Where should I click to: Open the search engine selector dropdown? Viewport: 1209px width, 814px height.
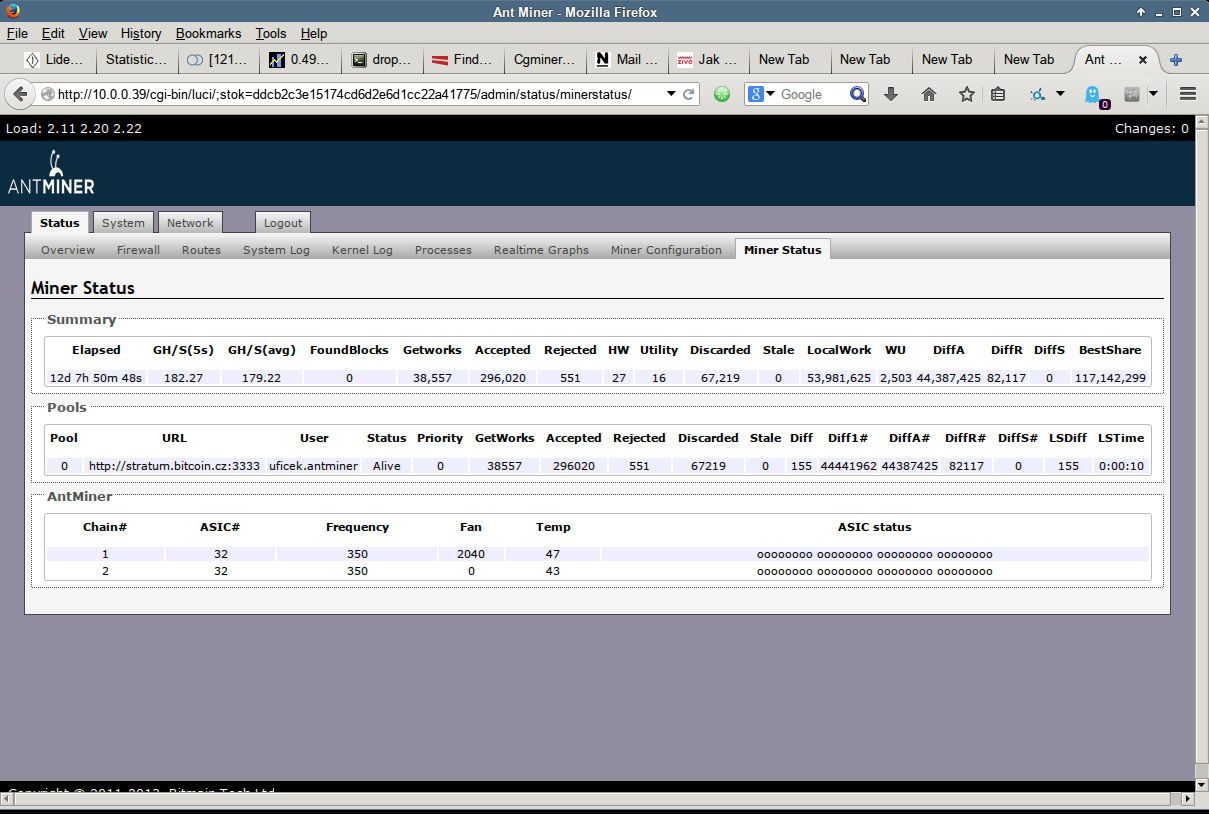(761, 94)
